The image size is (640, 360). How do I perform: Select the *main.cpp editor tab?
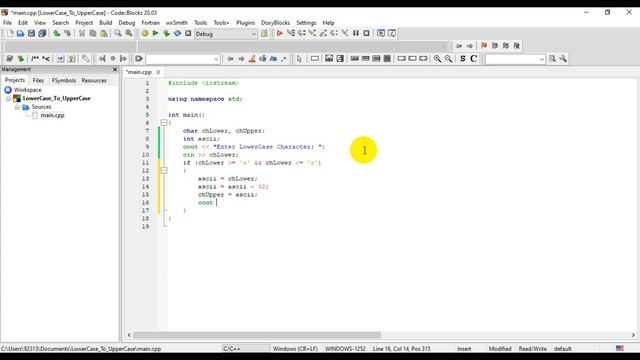(138, 72)
